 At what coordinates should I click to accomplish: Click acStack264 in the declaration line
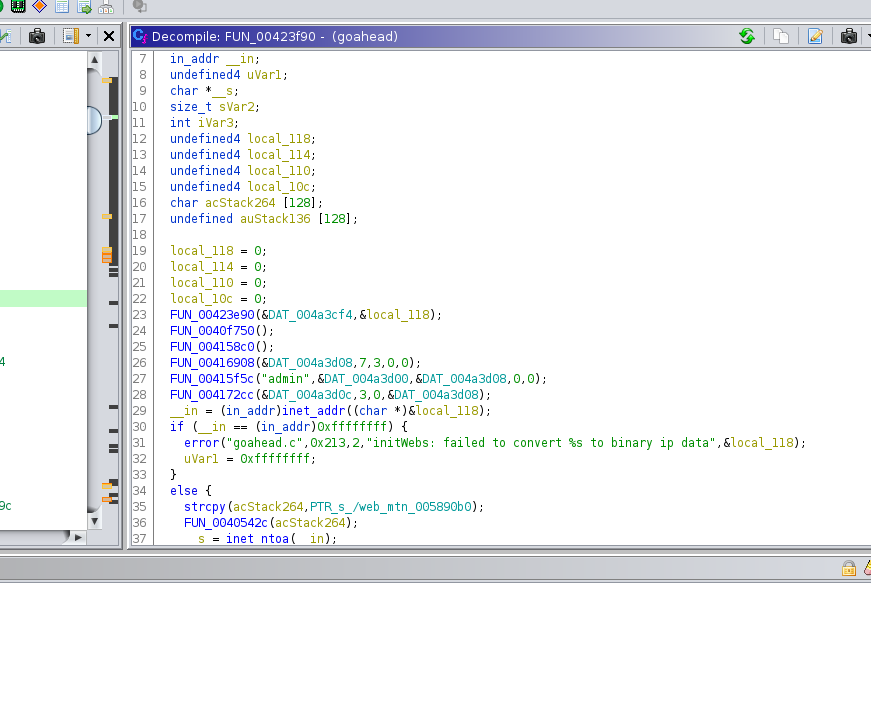point(240,203)
